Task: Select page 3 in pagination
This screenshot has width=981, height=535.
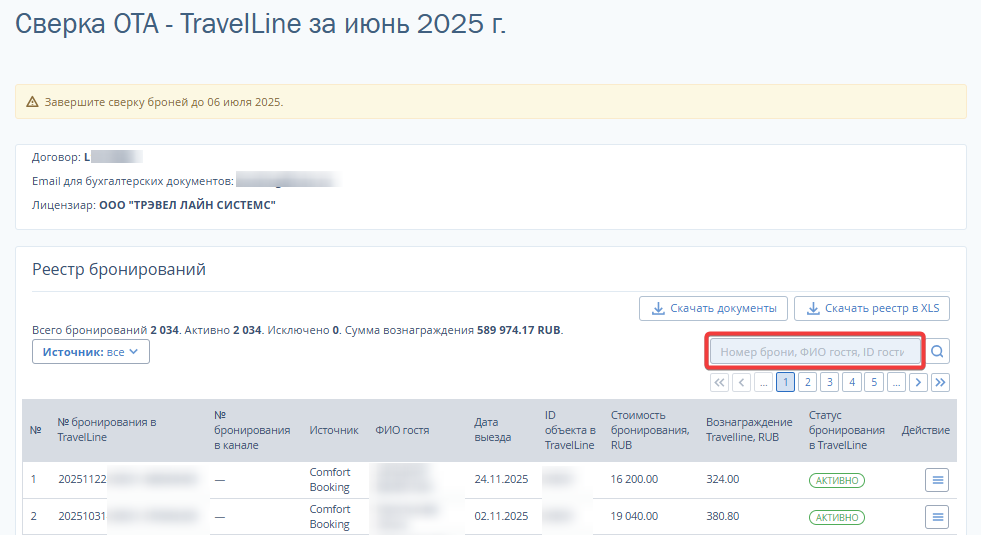Action: [x=829, y=382]
